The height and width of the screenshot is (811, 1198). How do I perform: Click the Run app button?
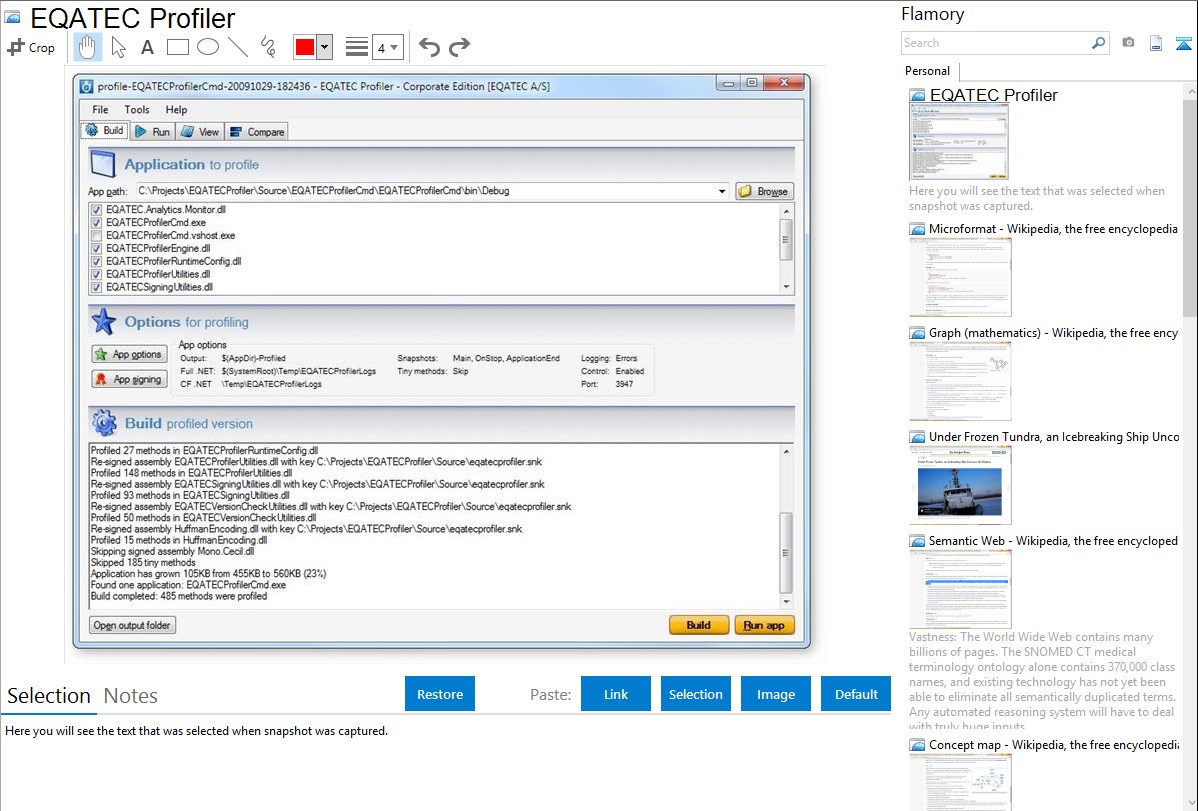coord(764,625)
